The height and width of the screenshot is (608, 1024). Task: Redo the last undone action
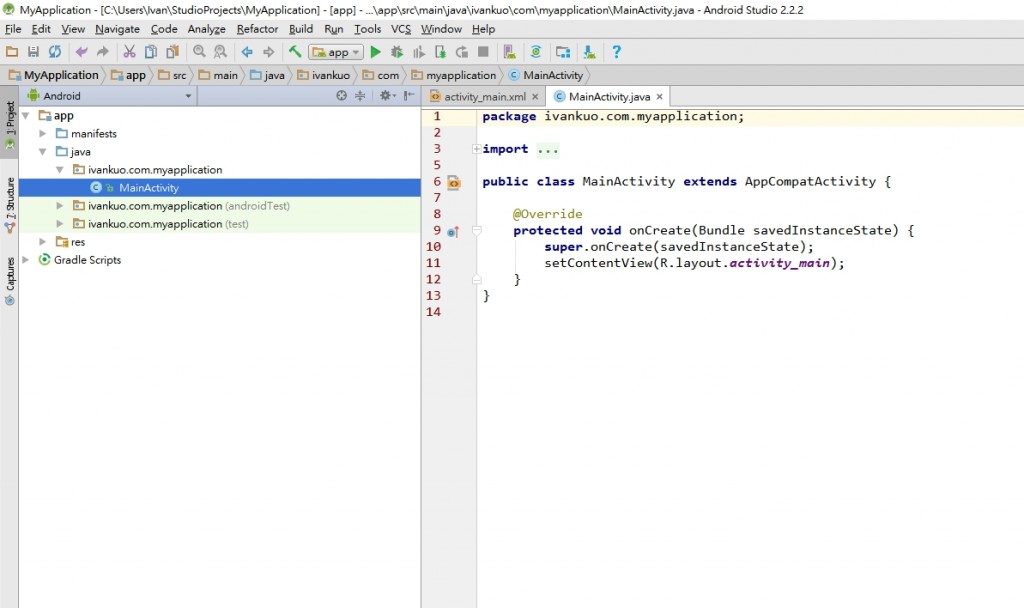coord(103,52)
